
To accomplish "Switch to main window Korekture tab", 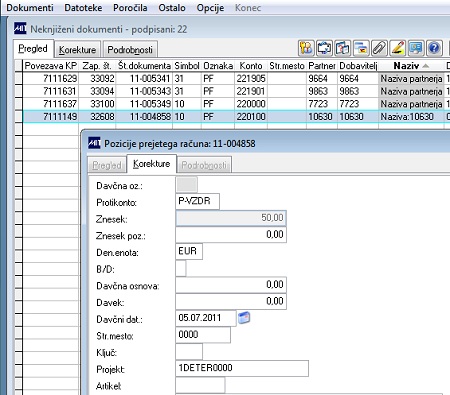I will coord(77,50).
